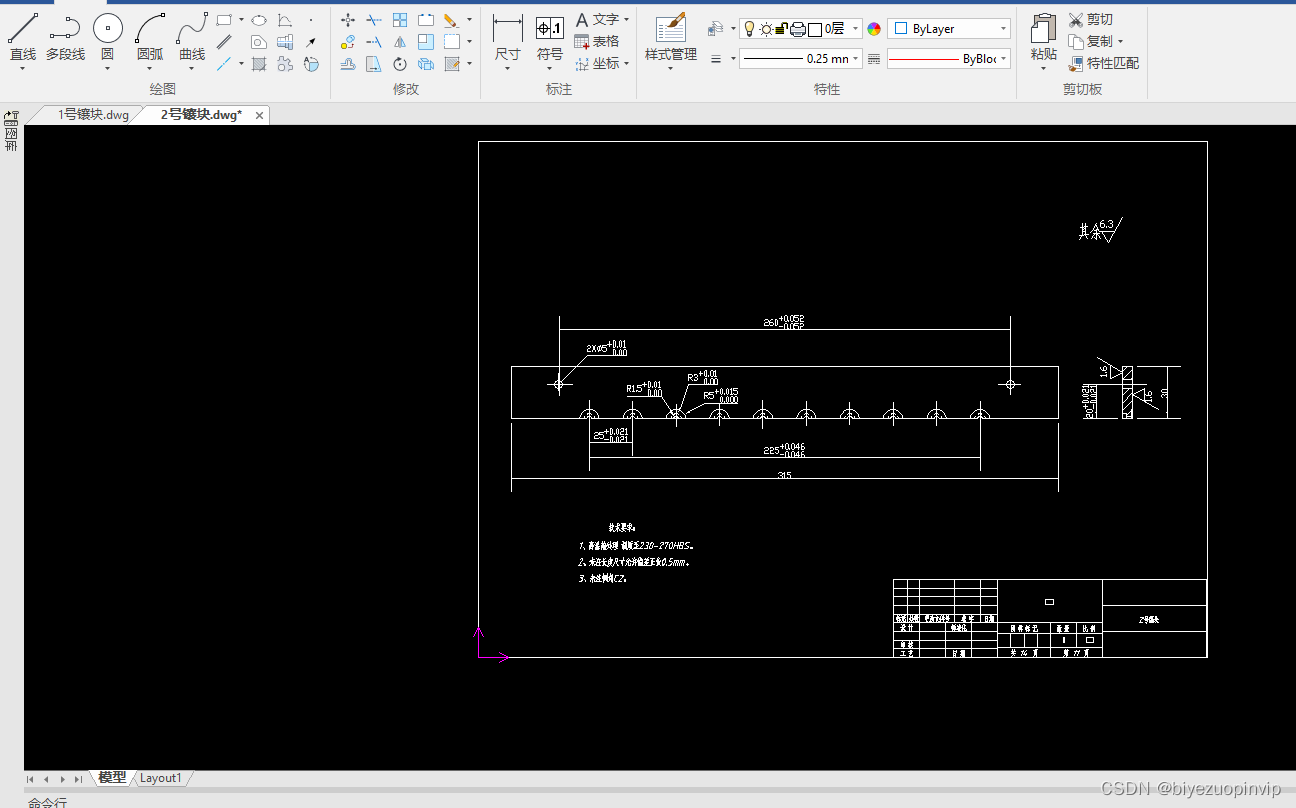The height and width of the screenshot is (808, 1296).
Task: Select the 315 overall dimension text
Action: pyautogui.click(x=784, y=476)
